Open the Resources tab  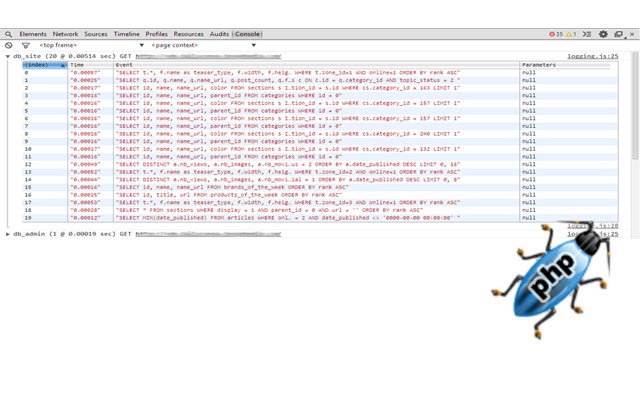tap(189, 34)
